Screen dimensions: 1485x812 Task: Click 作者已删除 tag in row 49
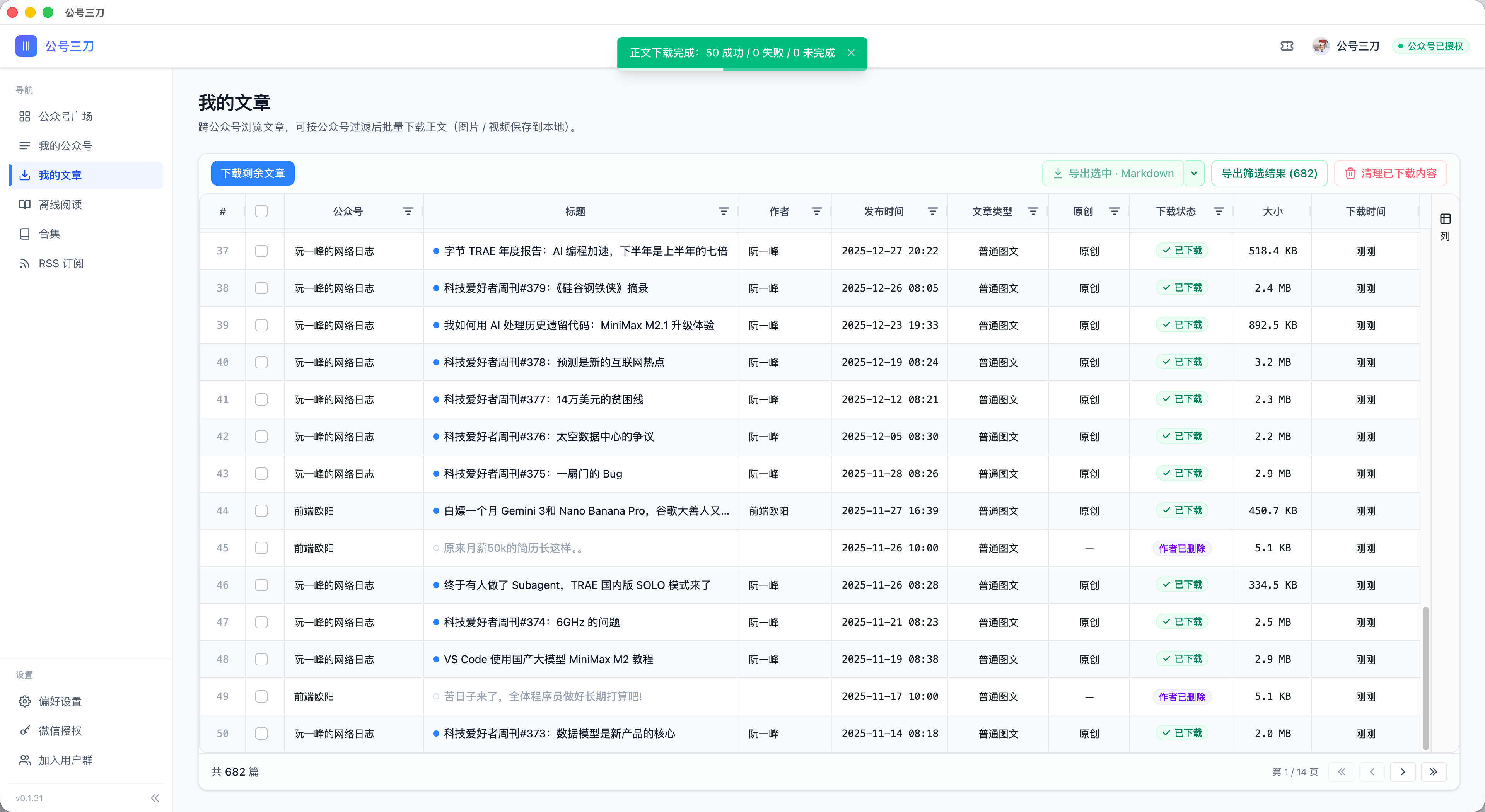coord(1182,696)
